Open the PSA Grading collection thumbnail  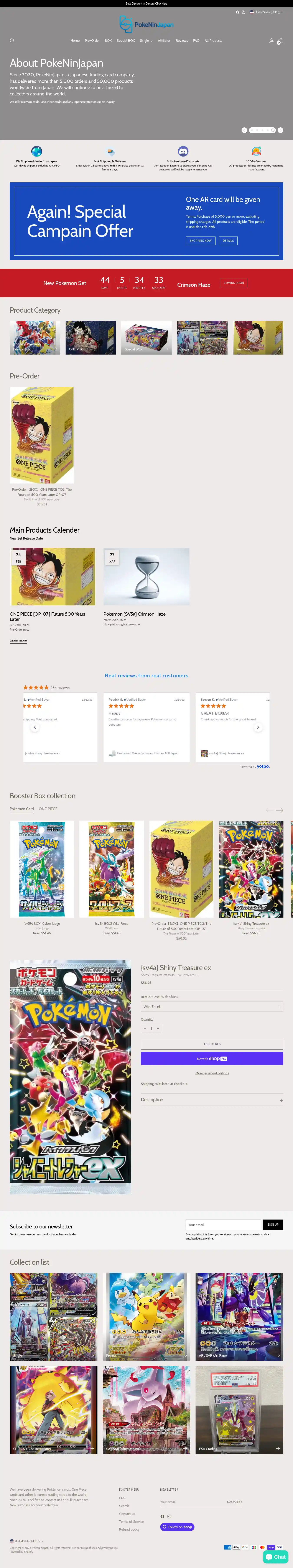click(240, 1410)
